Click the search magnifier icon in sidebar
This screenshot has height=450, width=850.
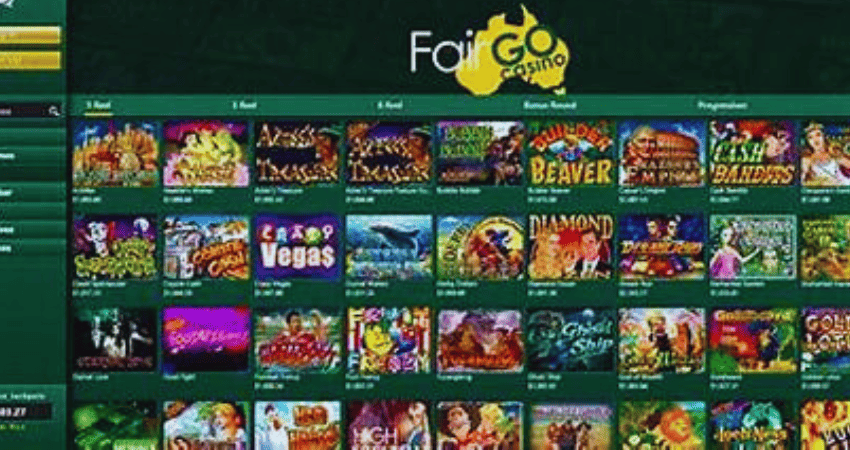(54, 111)
